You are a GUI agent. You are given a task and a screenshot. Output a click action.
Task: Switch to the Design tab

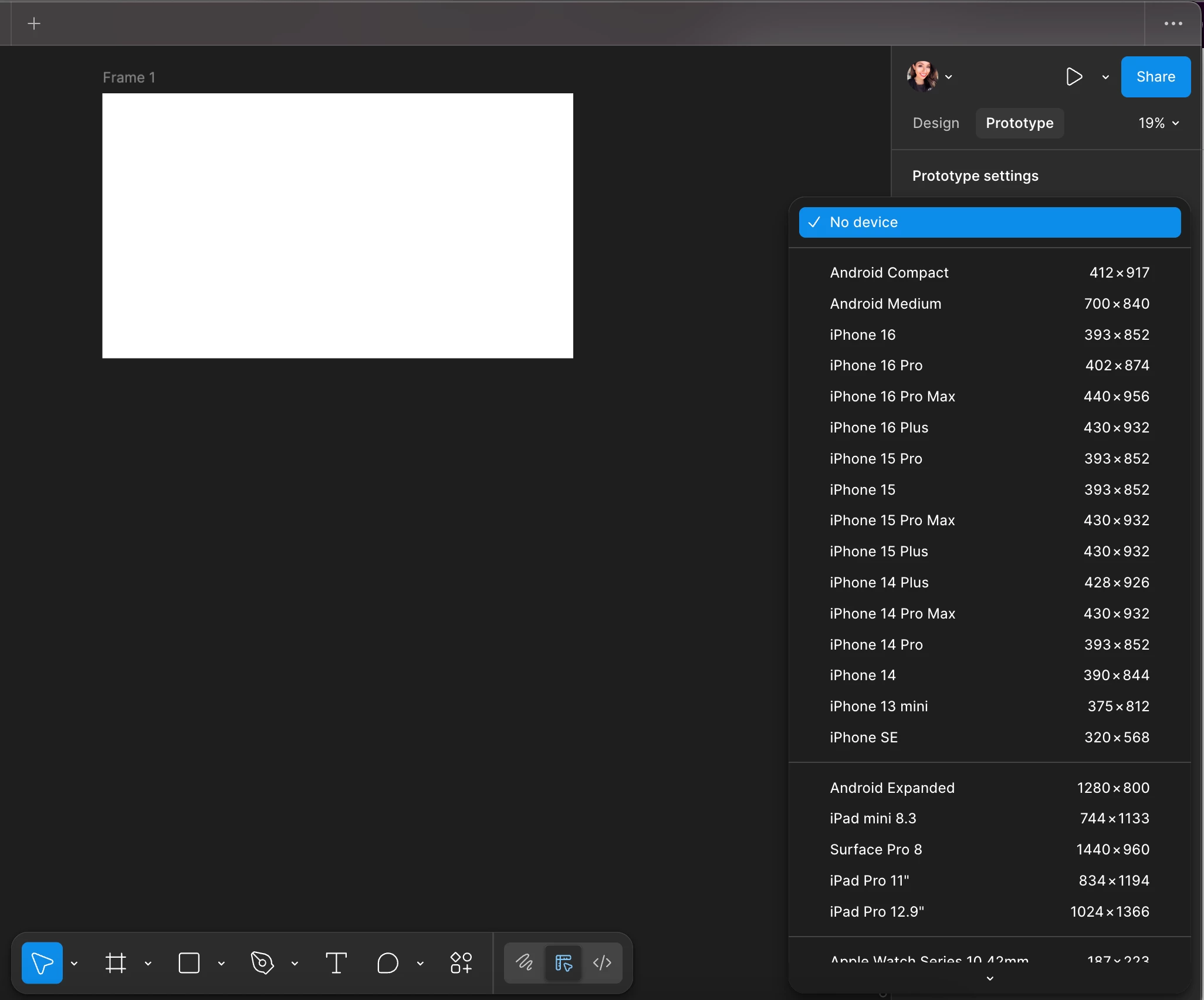[x=936, y=123]
